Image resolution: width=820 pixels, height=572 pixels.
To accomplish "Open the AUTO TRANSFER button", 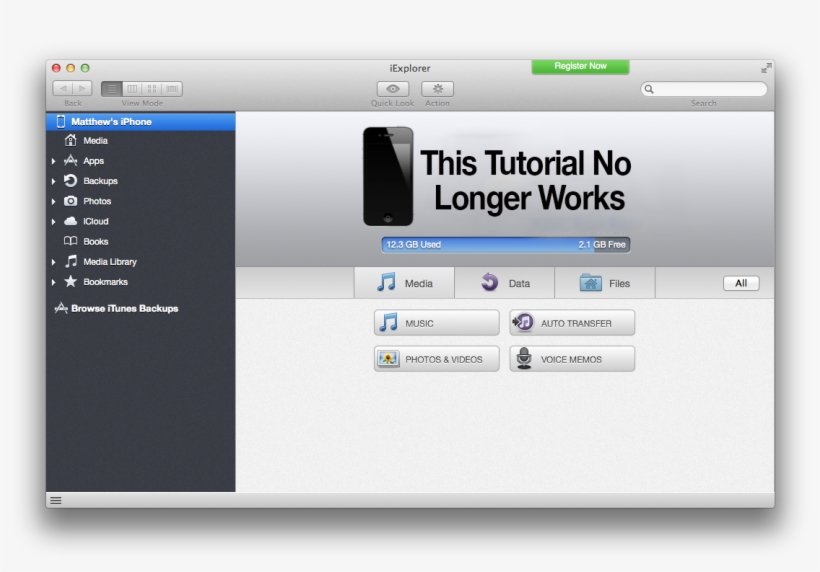I will [572, 323].
